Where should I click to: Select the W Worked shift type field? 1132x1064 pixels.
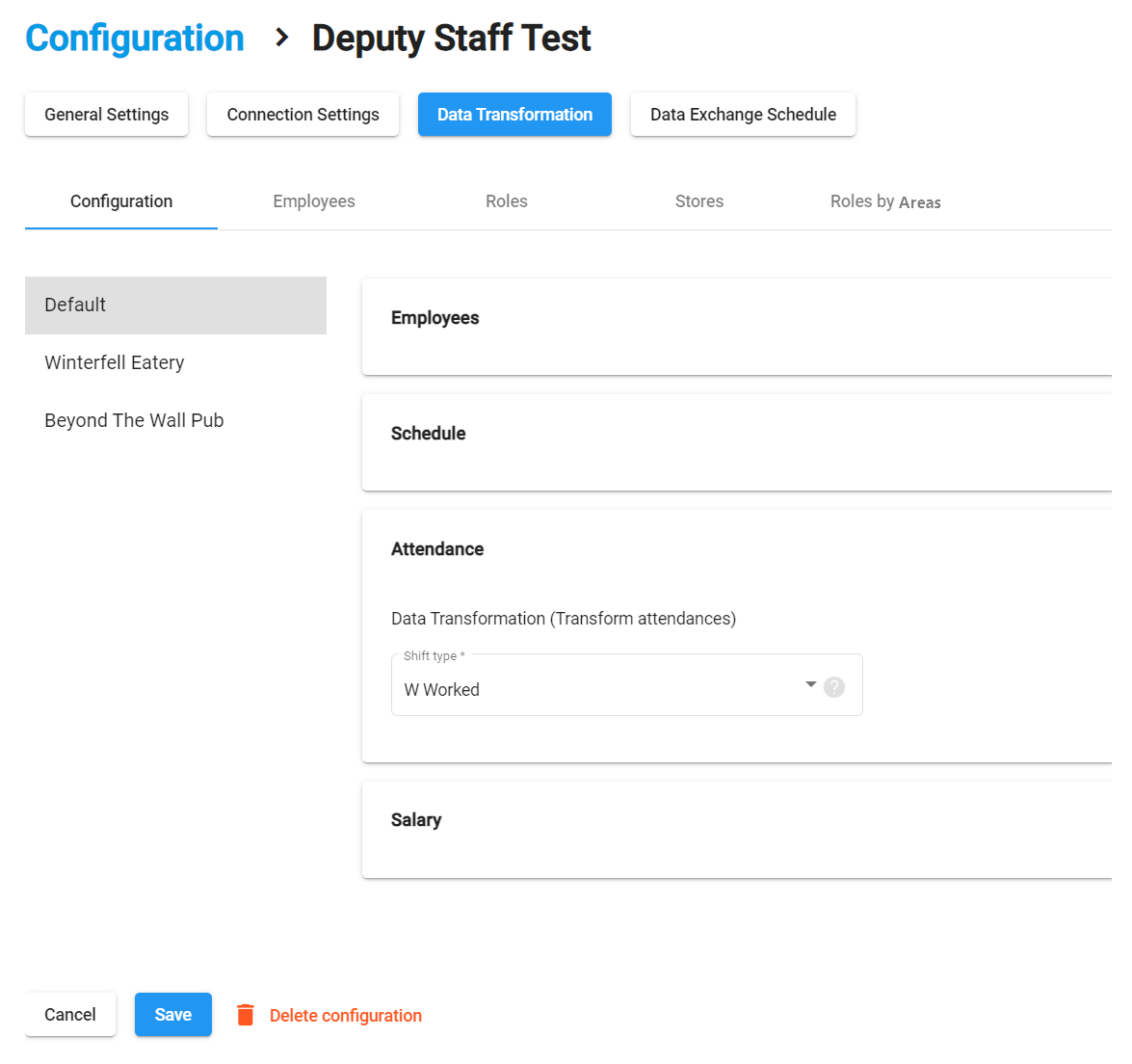pyautogui.click(x=597, y=689)
